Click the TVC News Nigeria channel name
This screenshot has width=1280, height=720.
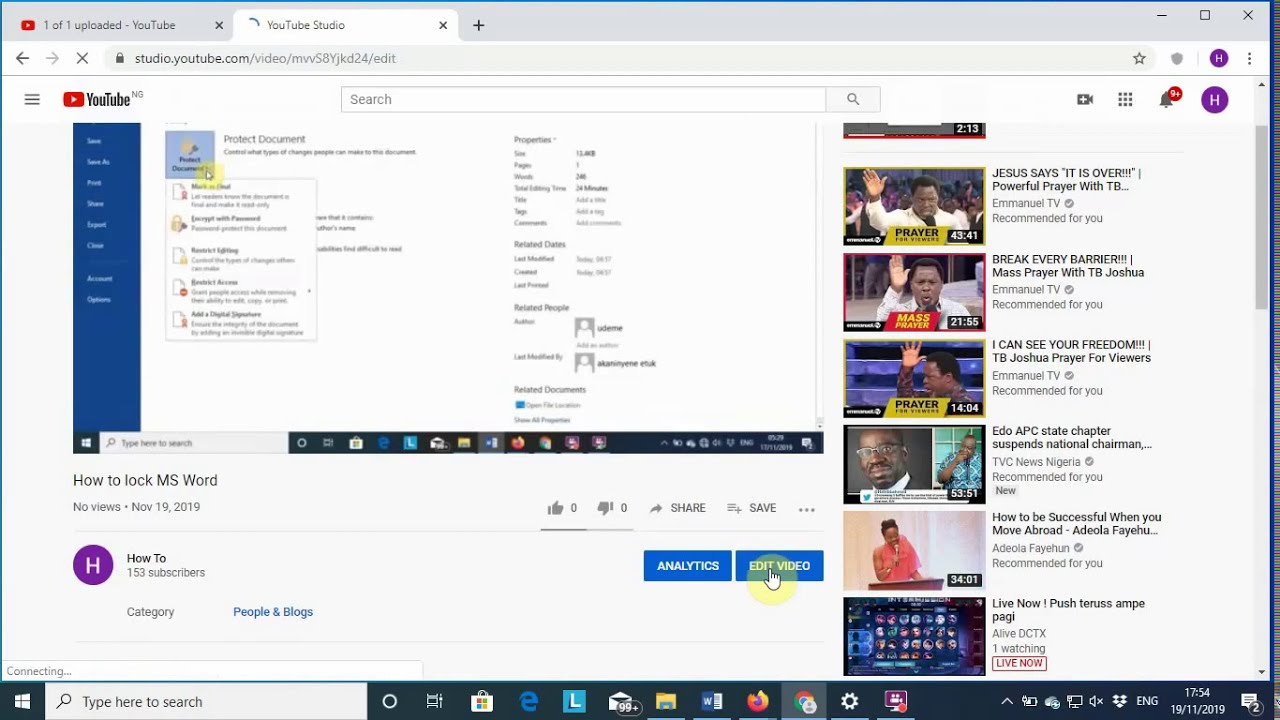click(x=1036, y=462)
